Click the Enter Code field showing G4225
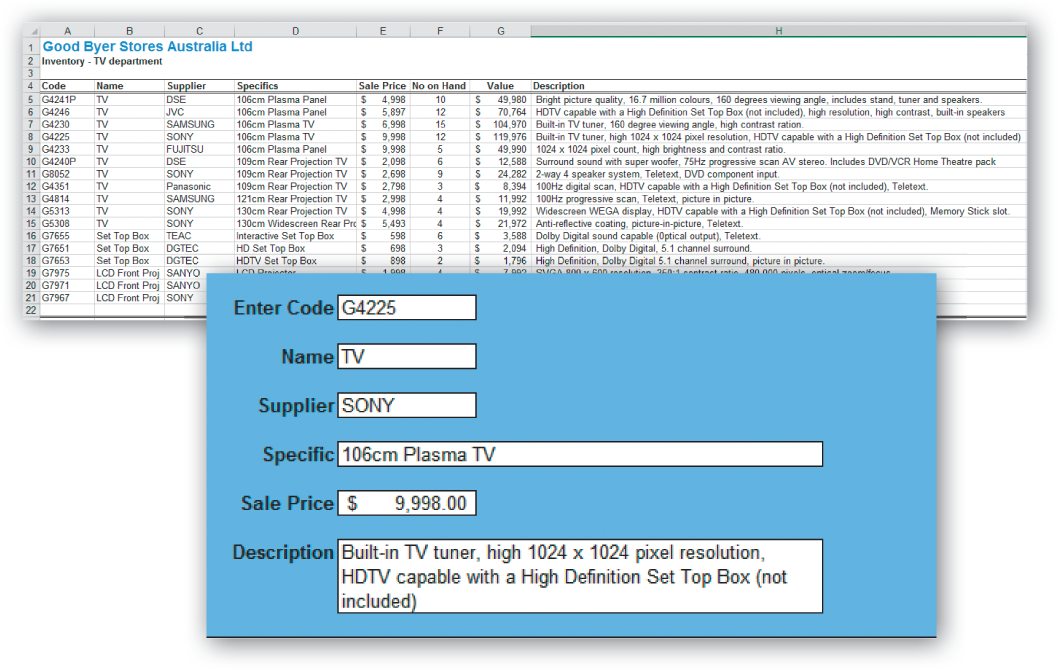 [x=407, y=308]
